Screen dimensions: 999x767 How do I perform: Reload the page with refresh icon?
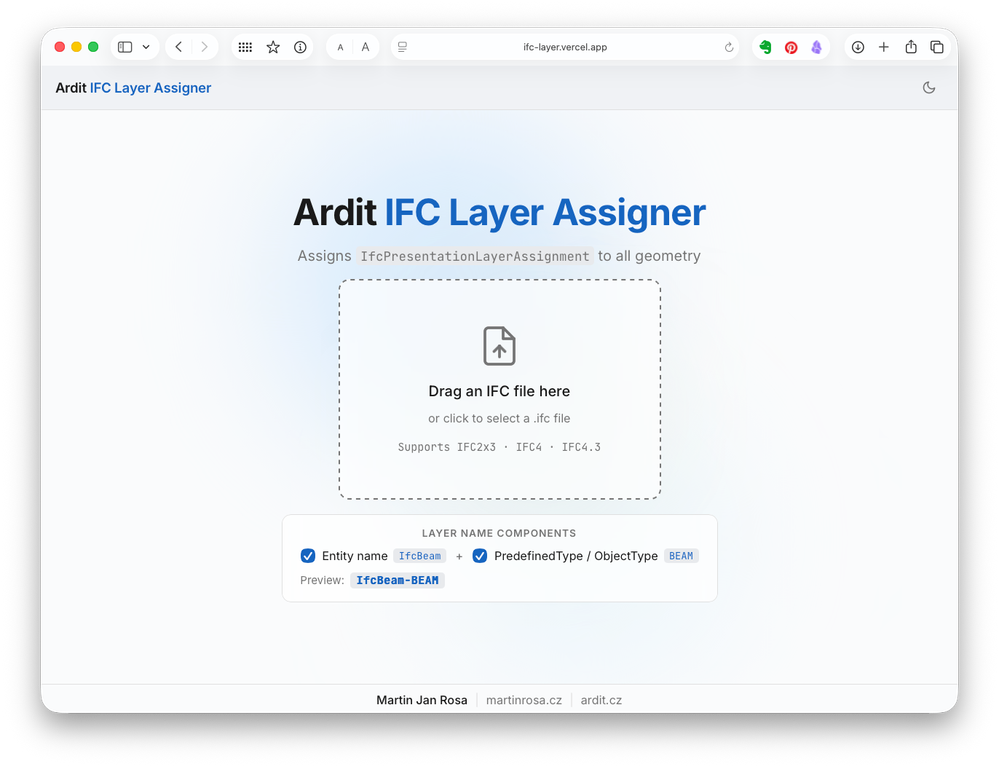click(x=729, y=47)
